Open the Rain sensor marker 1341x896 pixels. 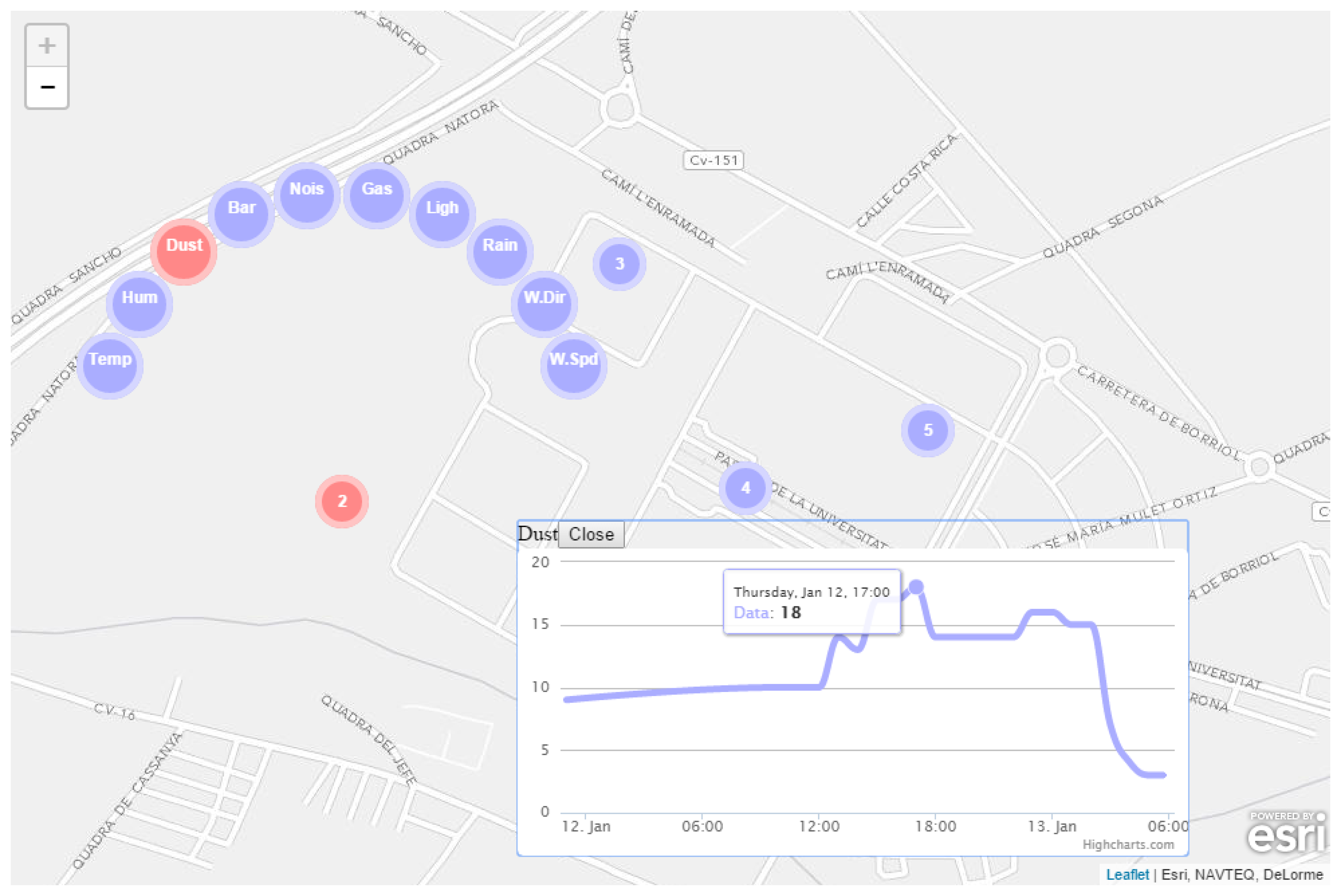(500, 252)
